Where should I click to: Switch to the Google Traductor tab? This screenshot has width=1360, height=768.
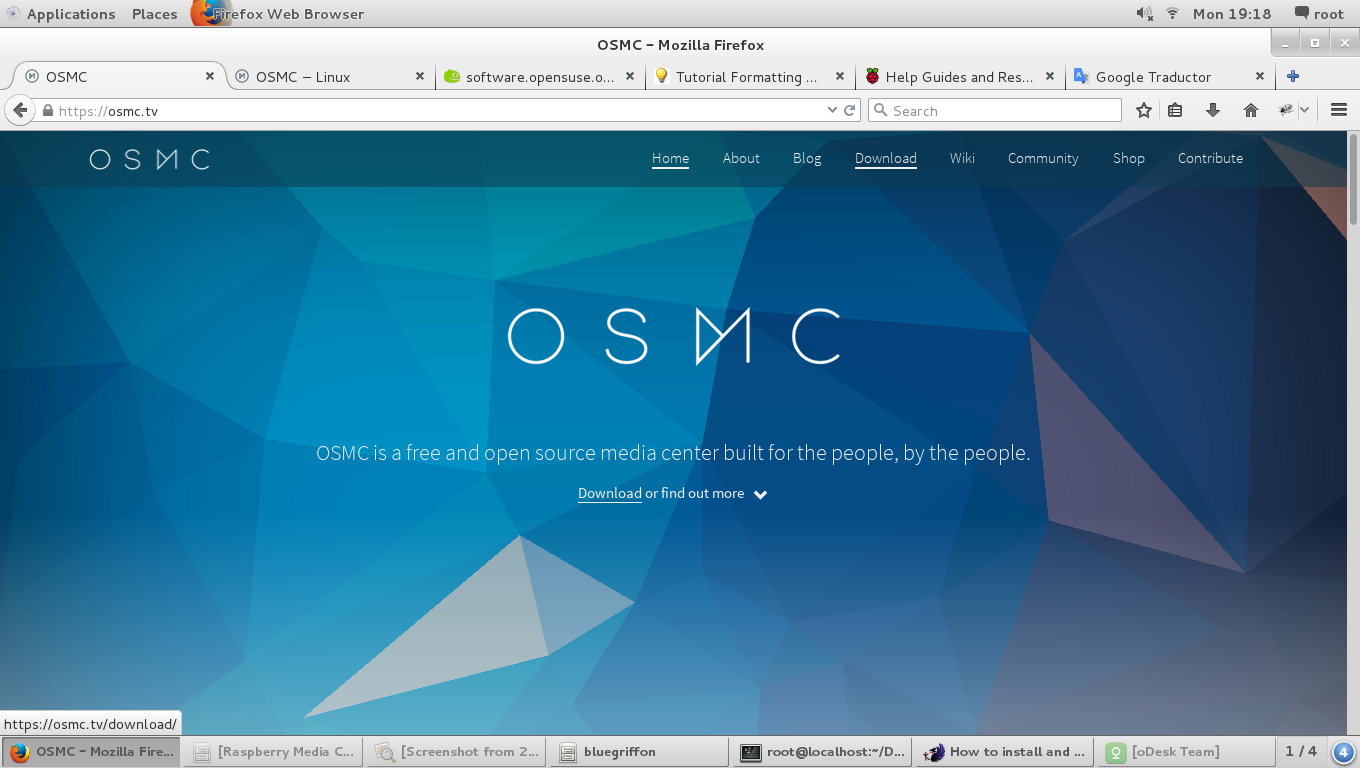(1170, 76)
